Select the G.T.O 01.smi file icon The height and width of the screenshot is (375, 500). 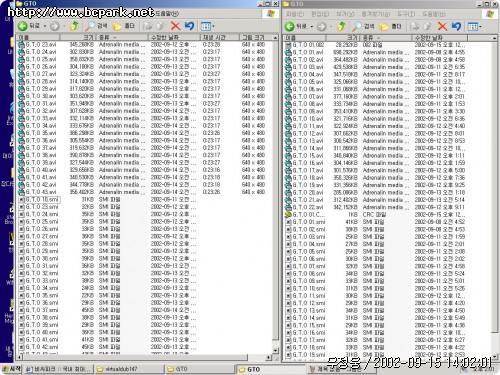pyautogui.click(x=288, y=222)
